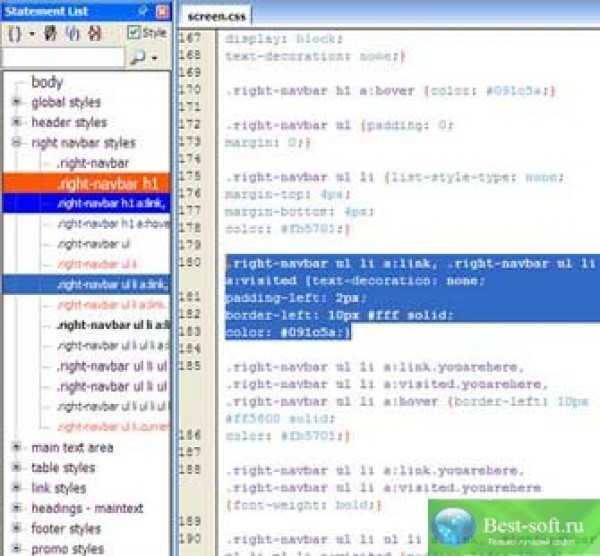Click the red braces toolbar icon
The image size is (600, 556).
point(95,34)
